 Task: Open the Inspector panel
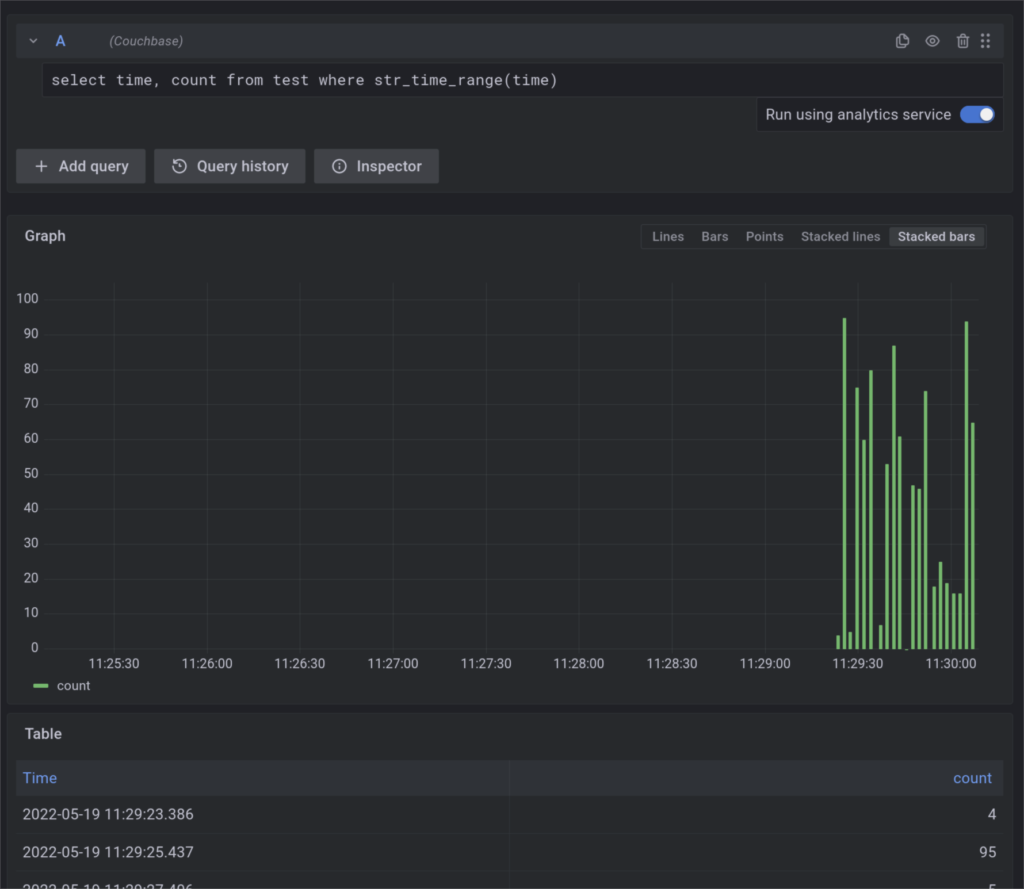click(x=376, y=165)
